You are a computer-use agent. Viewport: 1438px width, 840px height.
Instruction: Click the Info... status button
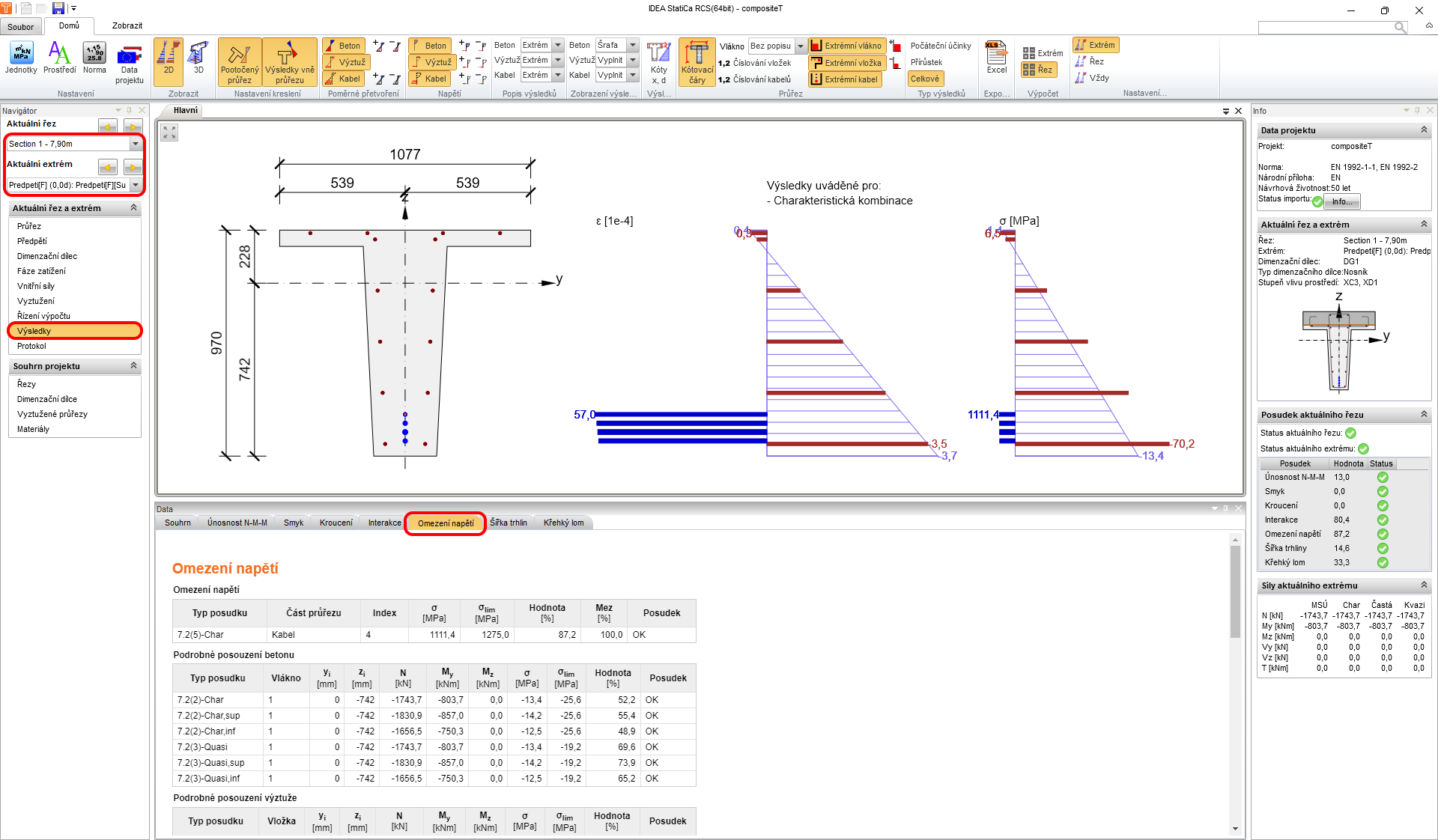pyautogui.click(x=1341, y=201)
